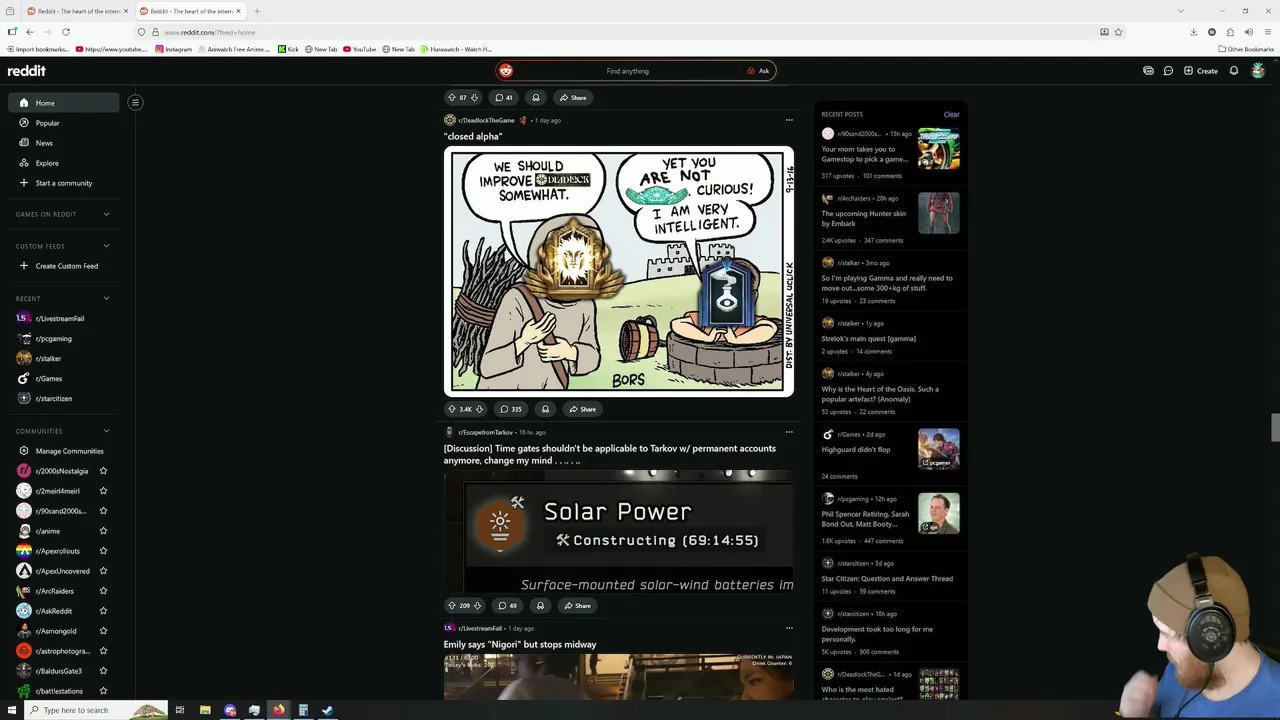Upvote the top post showing 87
The image size is (1280, 720).
[x=452, y=98]
